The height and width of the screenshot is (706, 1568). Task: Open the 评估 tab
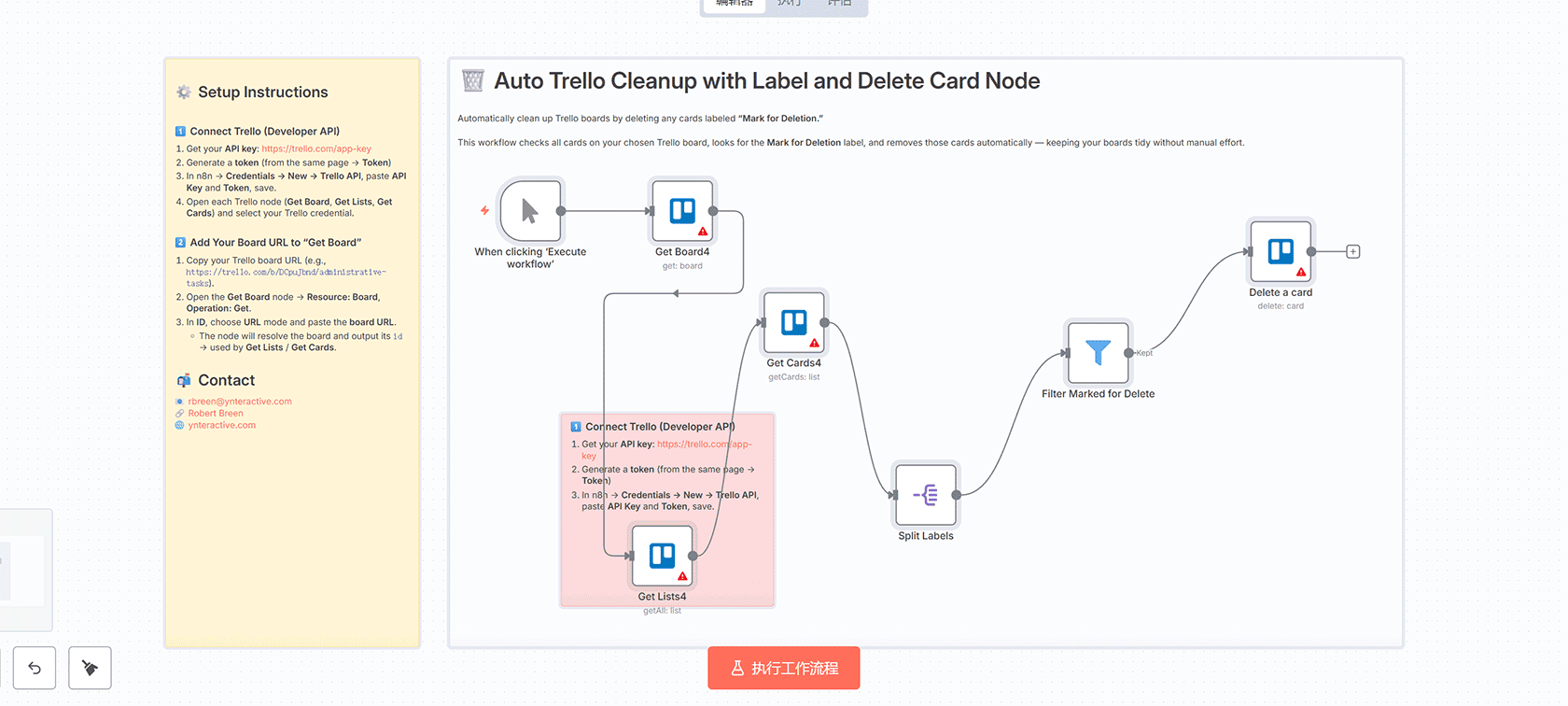839,4
